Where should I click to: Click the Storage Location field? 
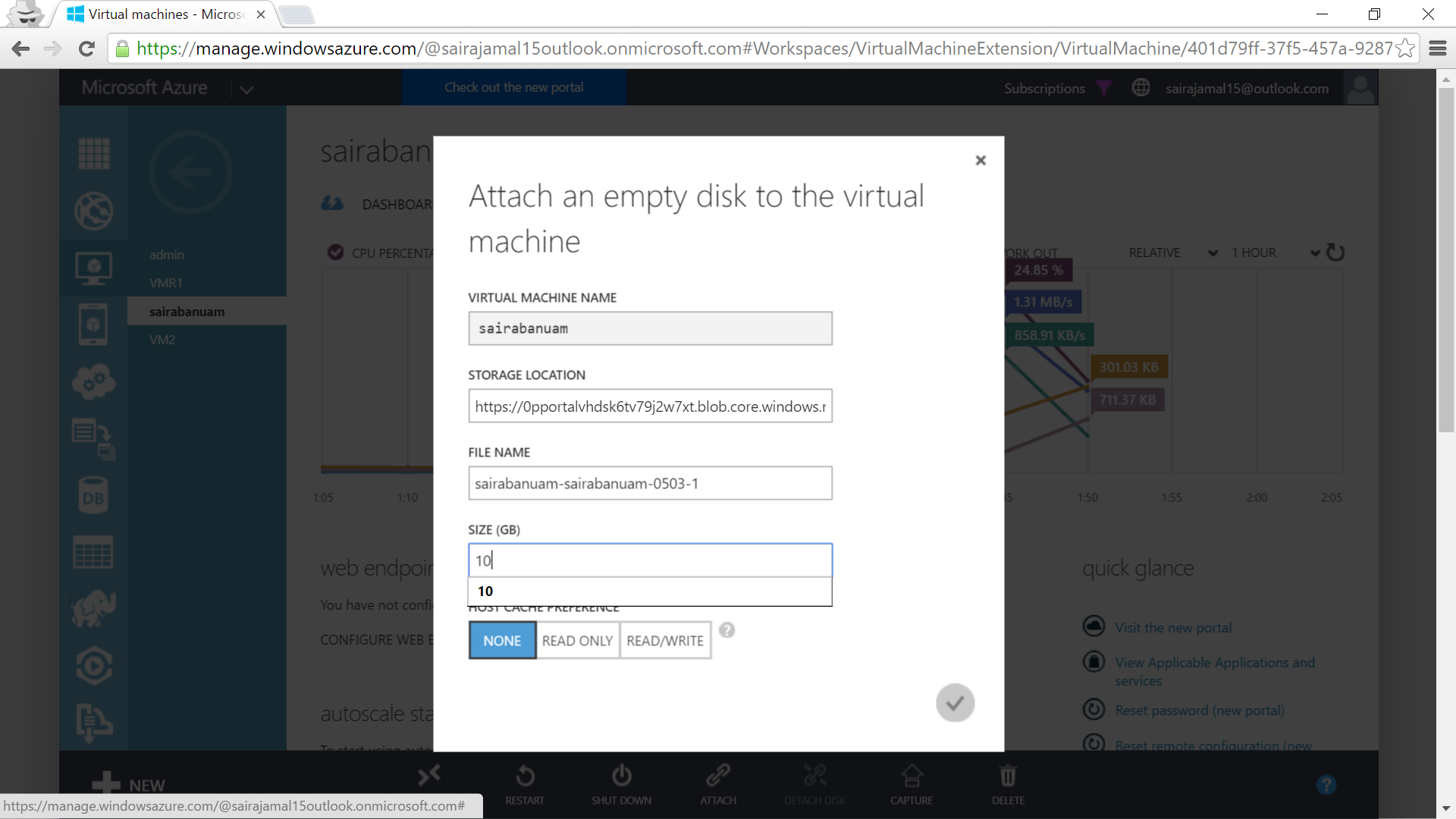coord(650,406)
